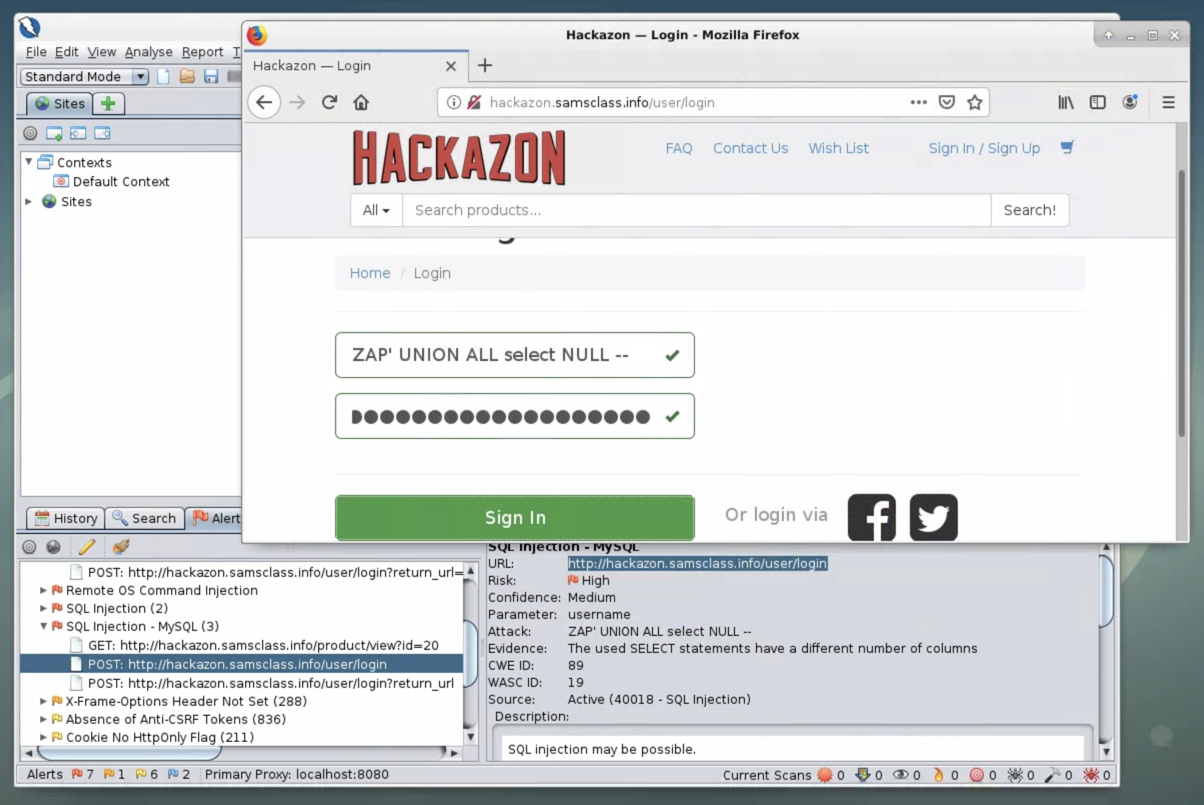Expand X-Frame-Options Header Not Set alert
This screenshot has width=1204, height=805.
pos(43,701)
